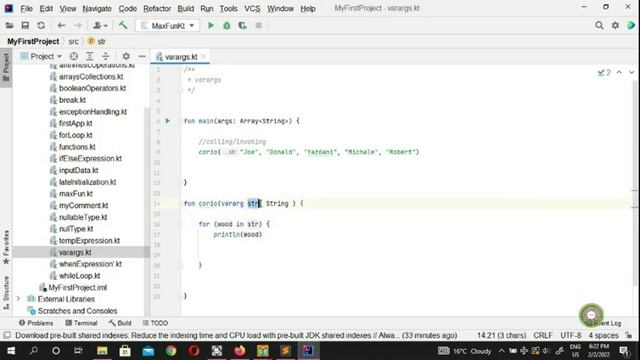Viewport: 640px width, 360px height.
Task: Change UTF-8 file encoding
Action: point(571,335)
